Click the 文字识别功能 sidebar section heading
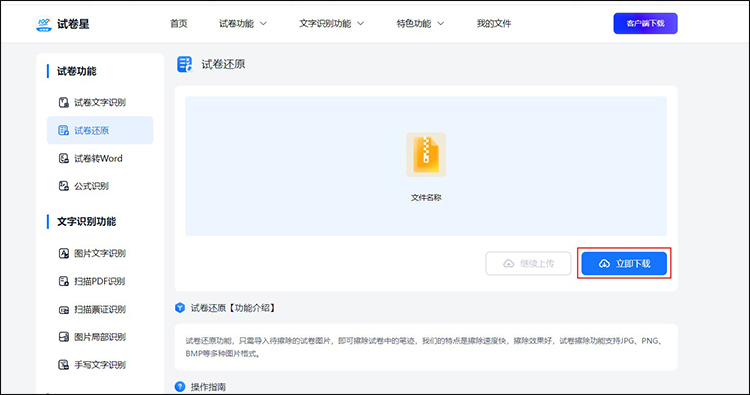This screenshot has height=395, width=750. 87,222
